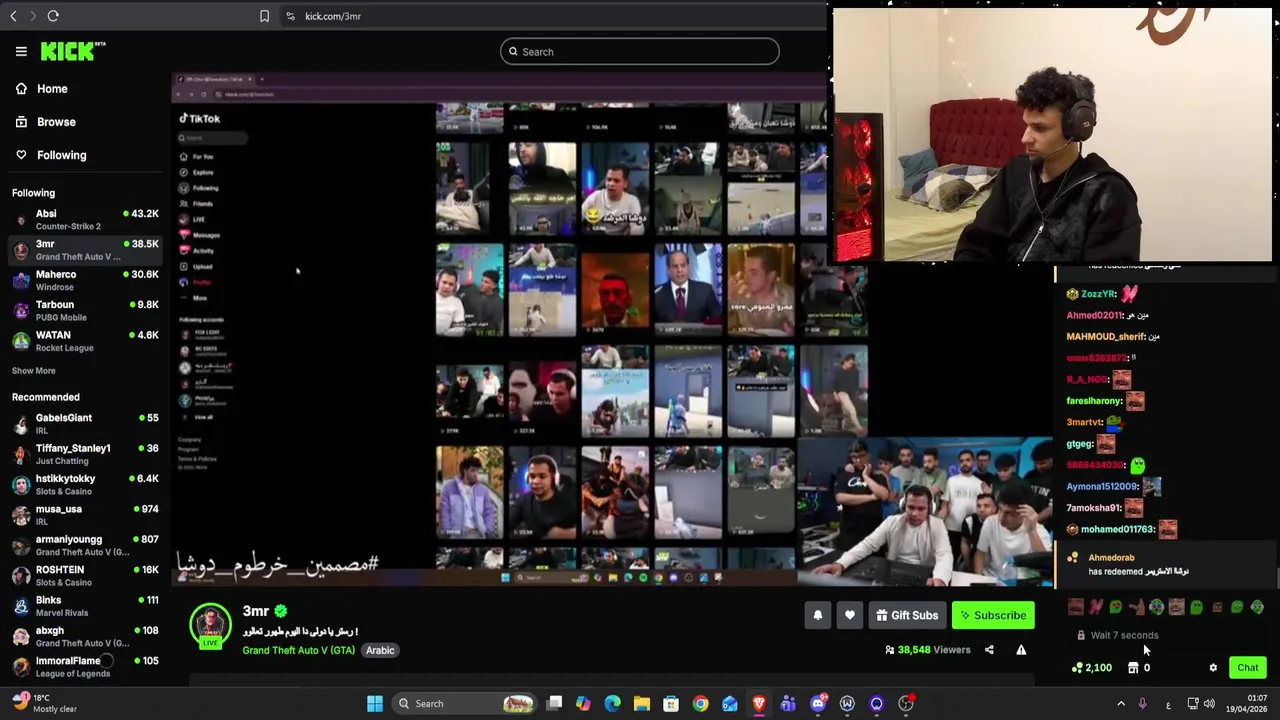Open Brave browser from taskbar

(x=759, y=704)
